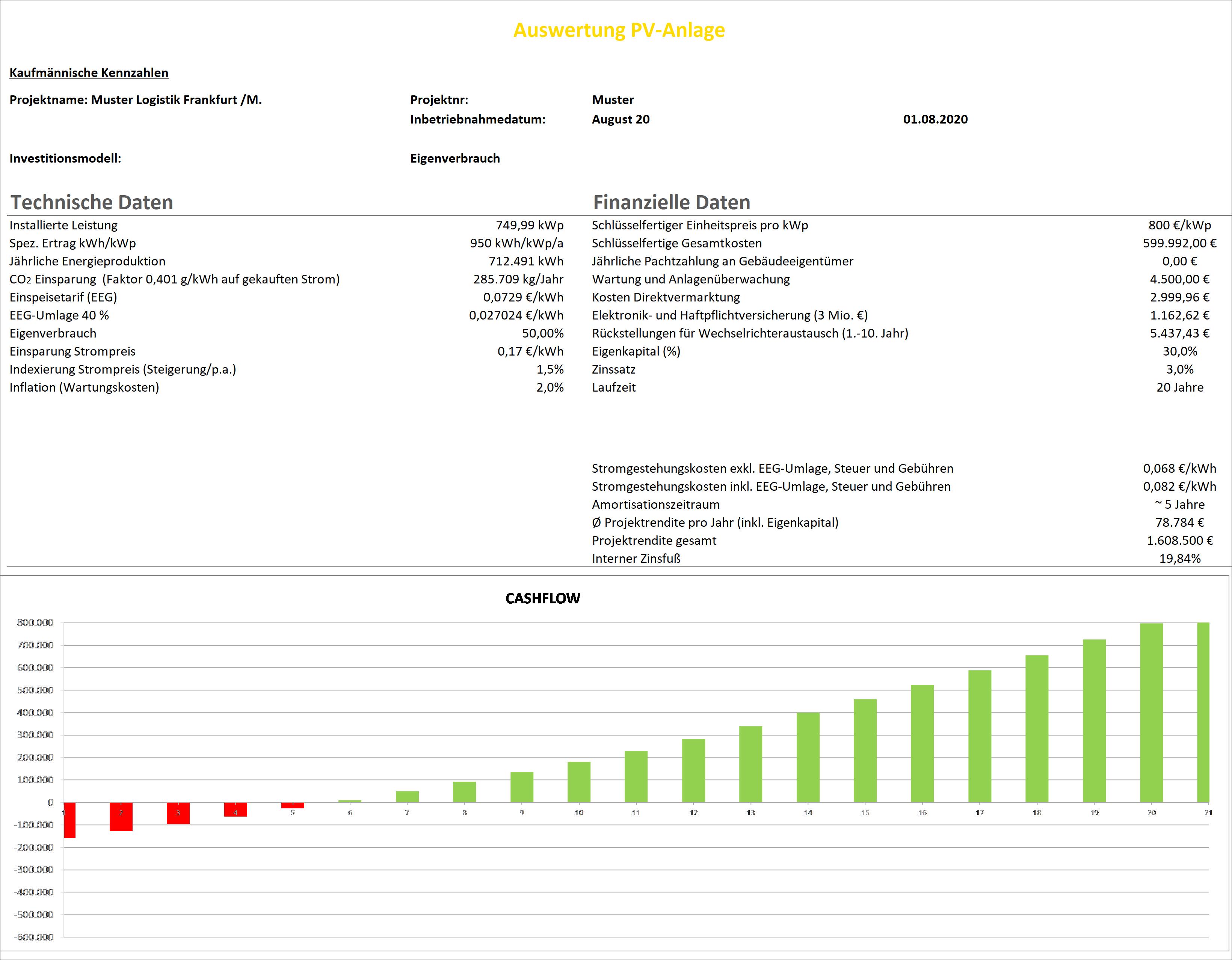Select the '0,0729 €/kWh' feed-in tariff

523,297
